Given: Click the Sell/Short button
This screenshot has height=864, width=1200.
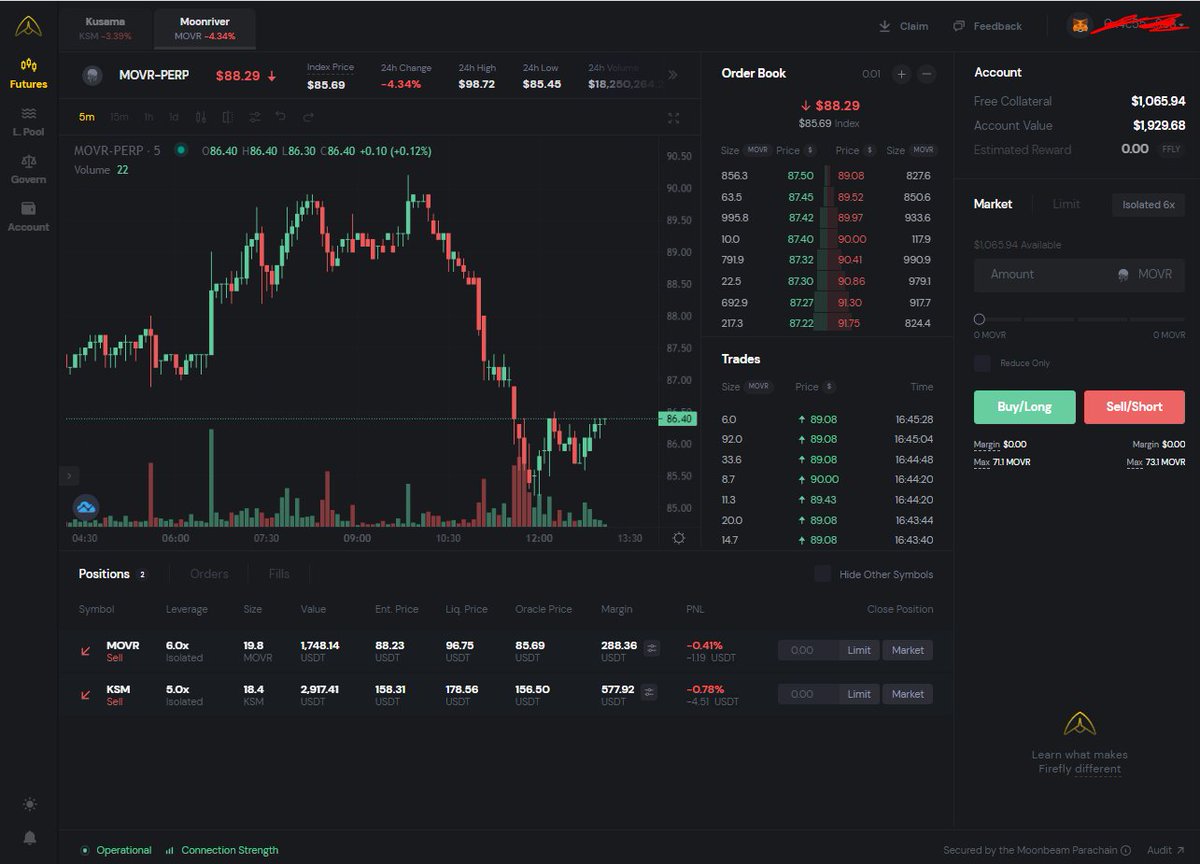Looking at the screenshot, I should (x=1134, y=407).
